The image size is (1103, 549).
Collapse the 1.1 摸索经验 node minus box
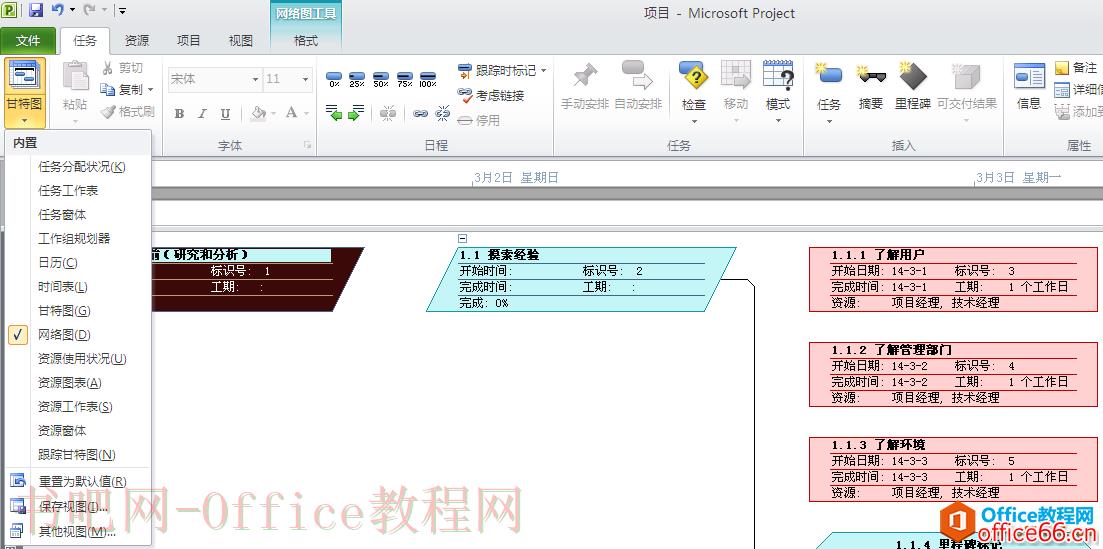[462, 239]
